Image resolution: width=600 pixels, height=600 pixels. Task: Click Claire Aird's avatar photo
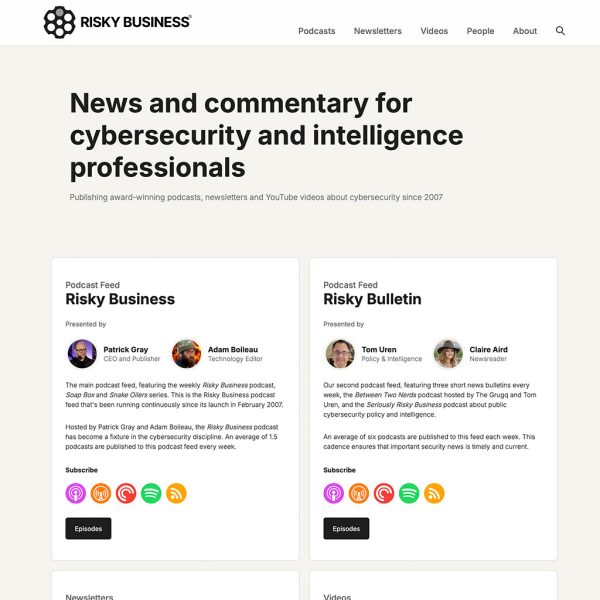pyautogui.click(x=448, y=354)
